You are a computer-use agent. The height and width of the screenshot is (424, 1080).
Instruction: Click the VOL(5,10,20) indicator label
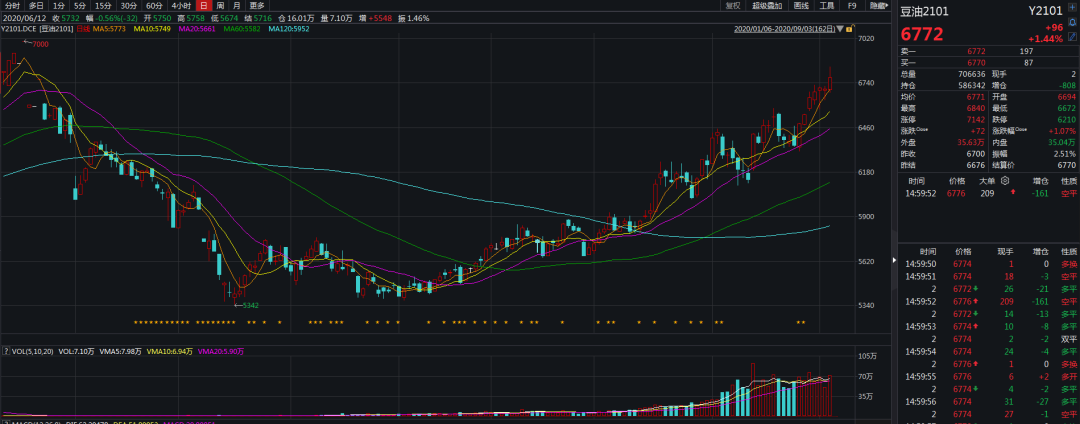33,351
